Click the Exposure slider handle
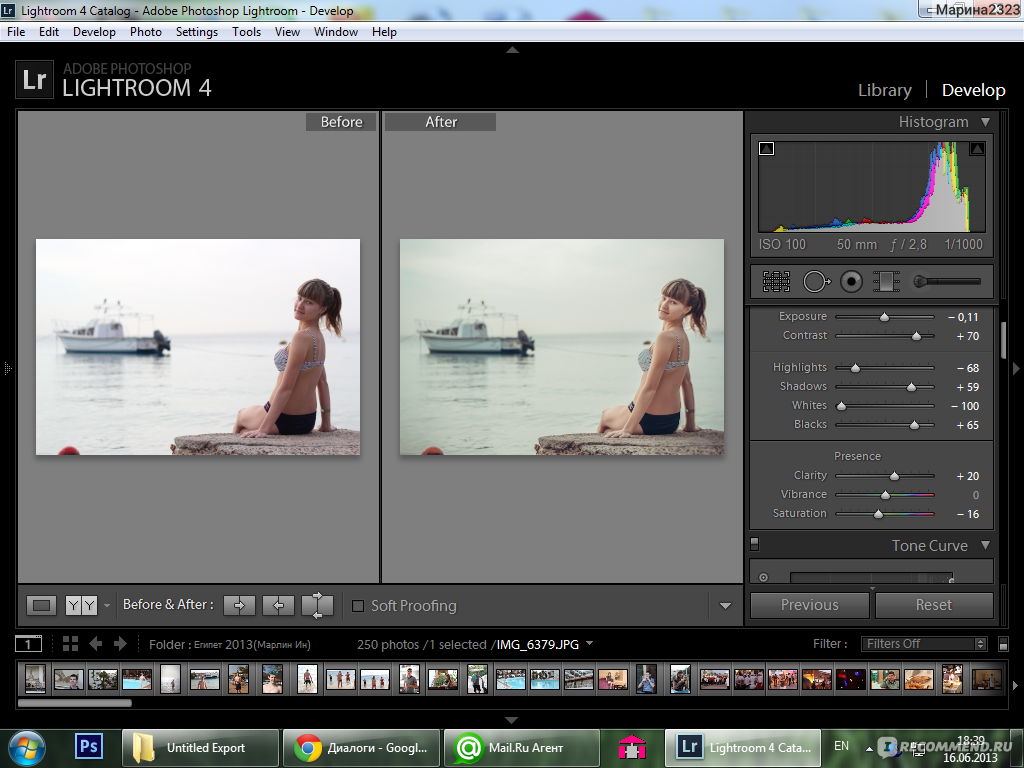Viewport: 1024px width, 768px height. pos(884,317)
